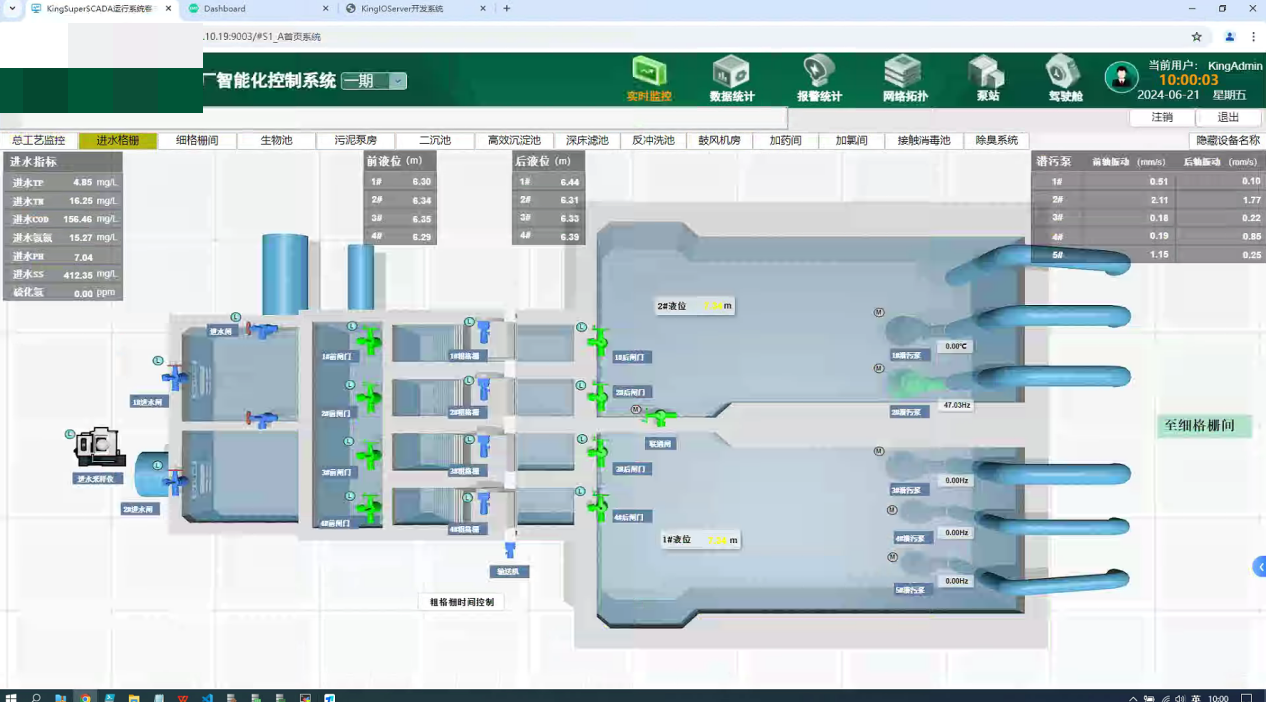Click the green 1#后闸门 valve icon
The height and width of the screenshot is (702, 1266).
point(598,341)
